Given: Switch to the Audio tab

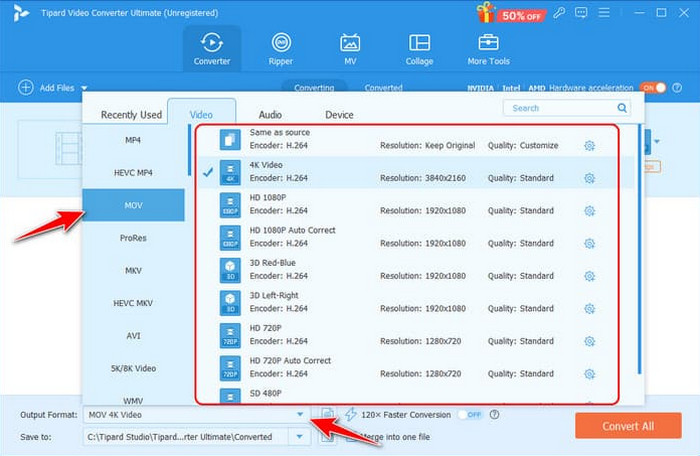Looking at the screenshot, I should click(x=270, y=115).
